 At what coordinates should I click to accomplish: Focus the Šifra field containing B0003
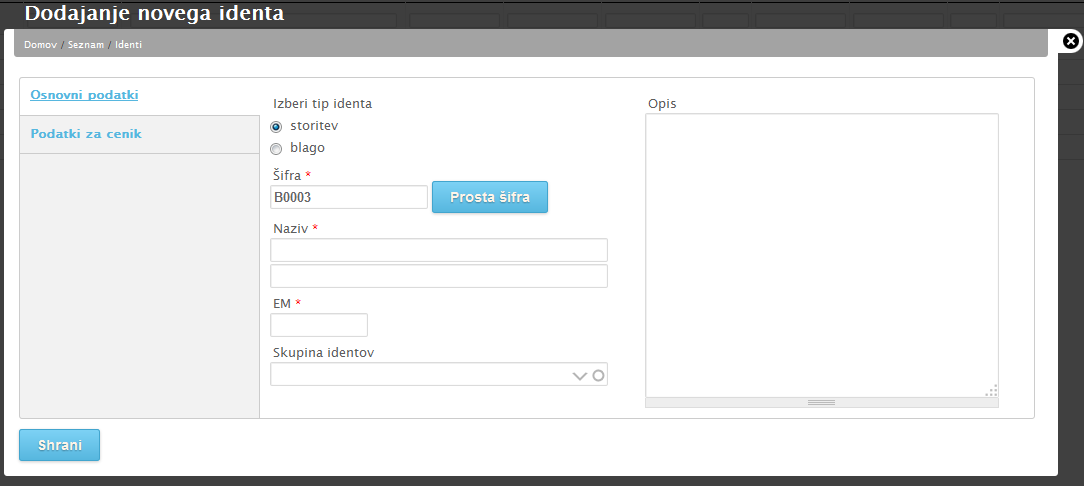(349, 197)
